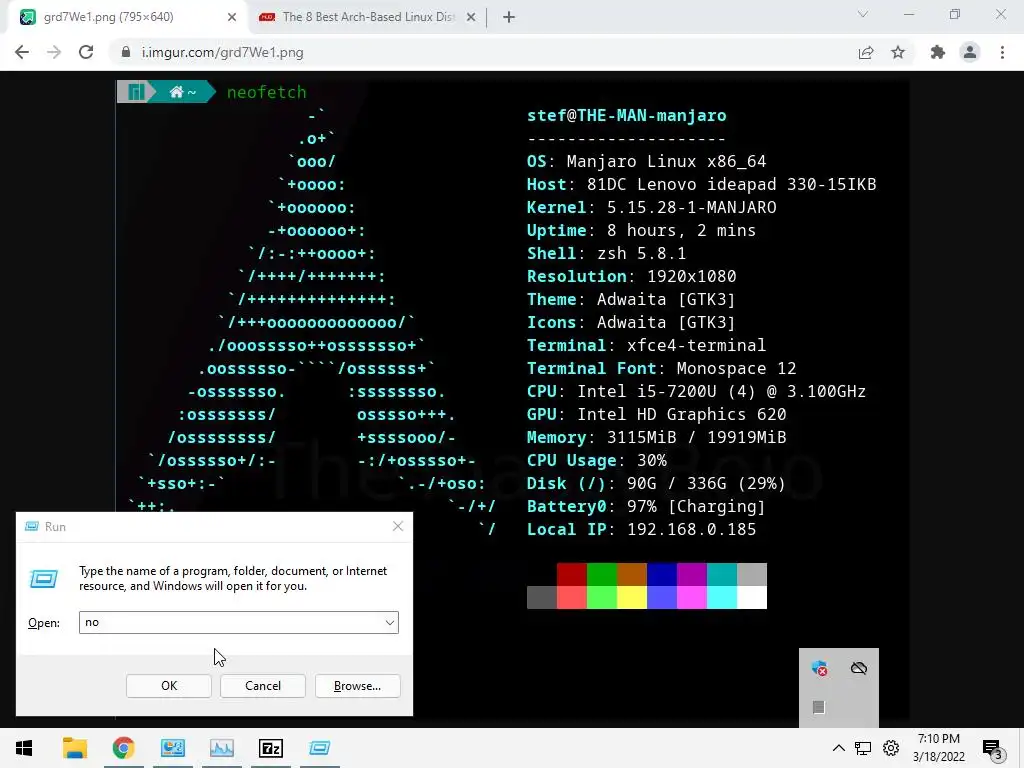Viewport: 1024px width, 768px height.
Task: Click the Memory 3115MiB / 19919MiB line
Action: [656, 438]
